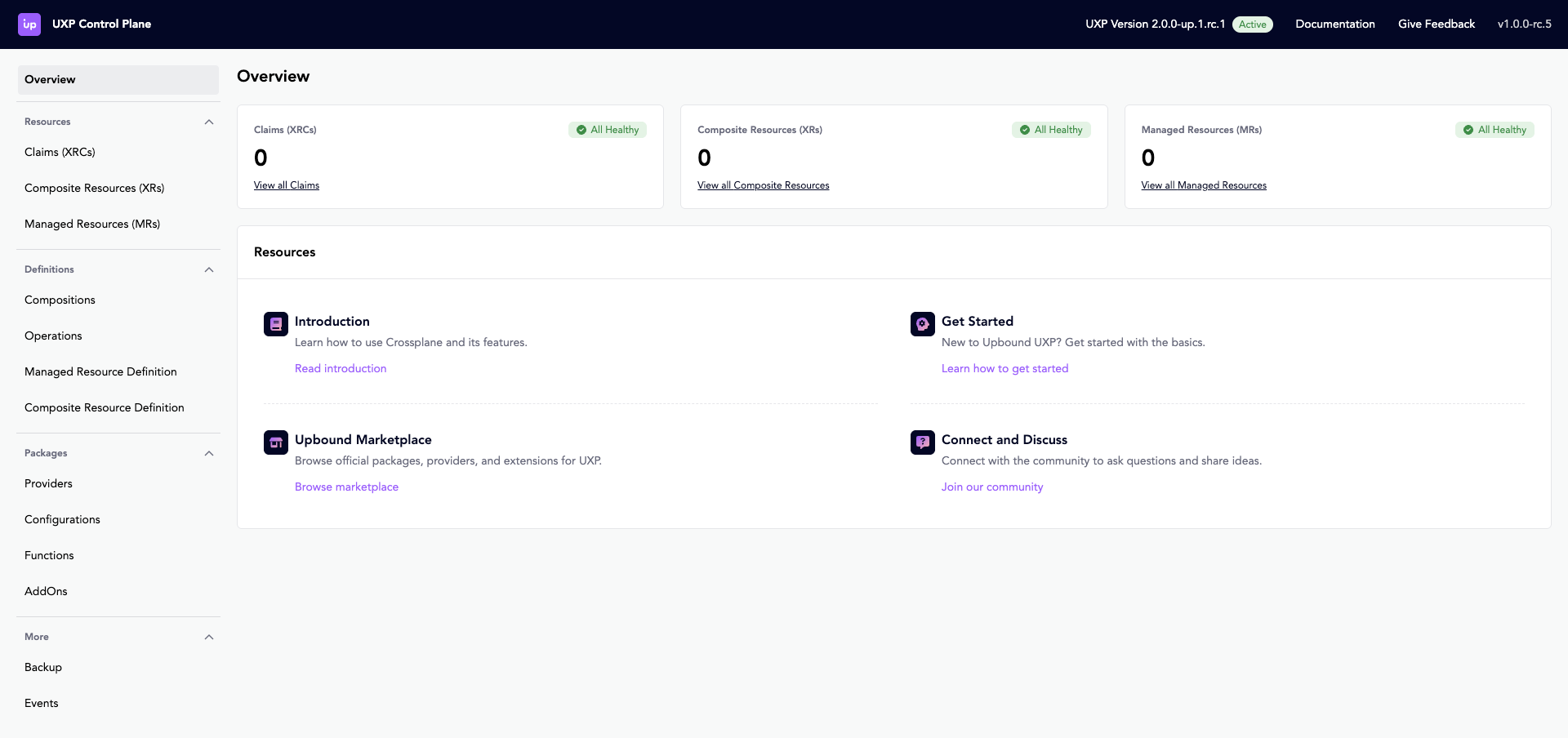The height and width of the screenshot is (738, 1568).
Task: Click the Claims All Healthy status badge
Action: 607,130
